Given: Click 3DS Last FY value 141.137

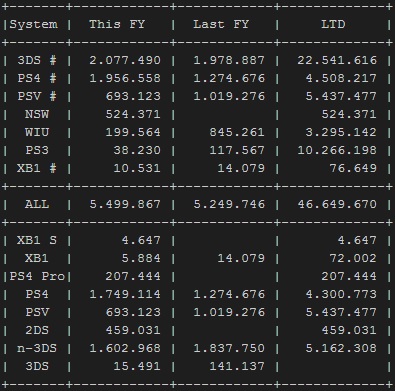Looking at the screenshot, I should point(237,366).
